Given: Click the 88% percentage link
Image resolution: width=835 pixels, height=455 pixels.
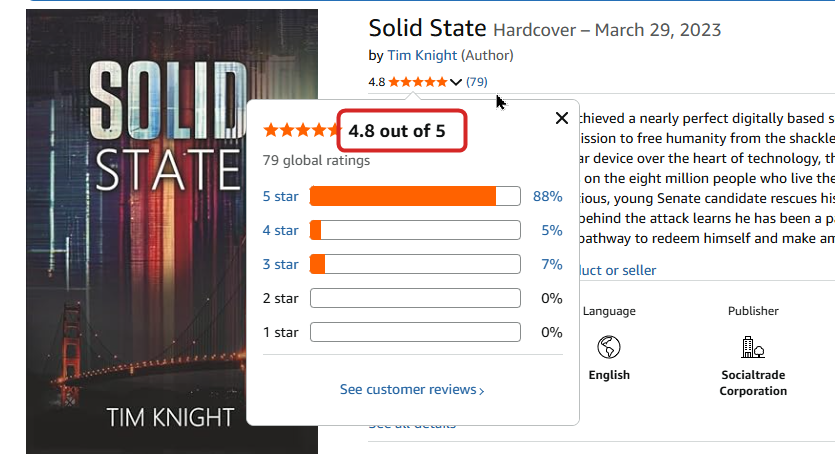Looking at the screenshot, I should click(548, 196).
